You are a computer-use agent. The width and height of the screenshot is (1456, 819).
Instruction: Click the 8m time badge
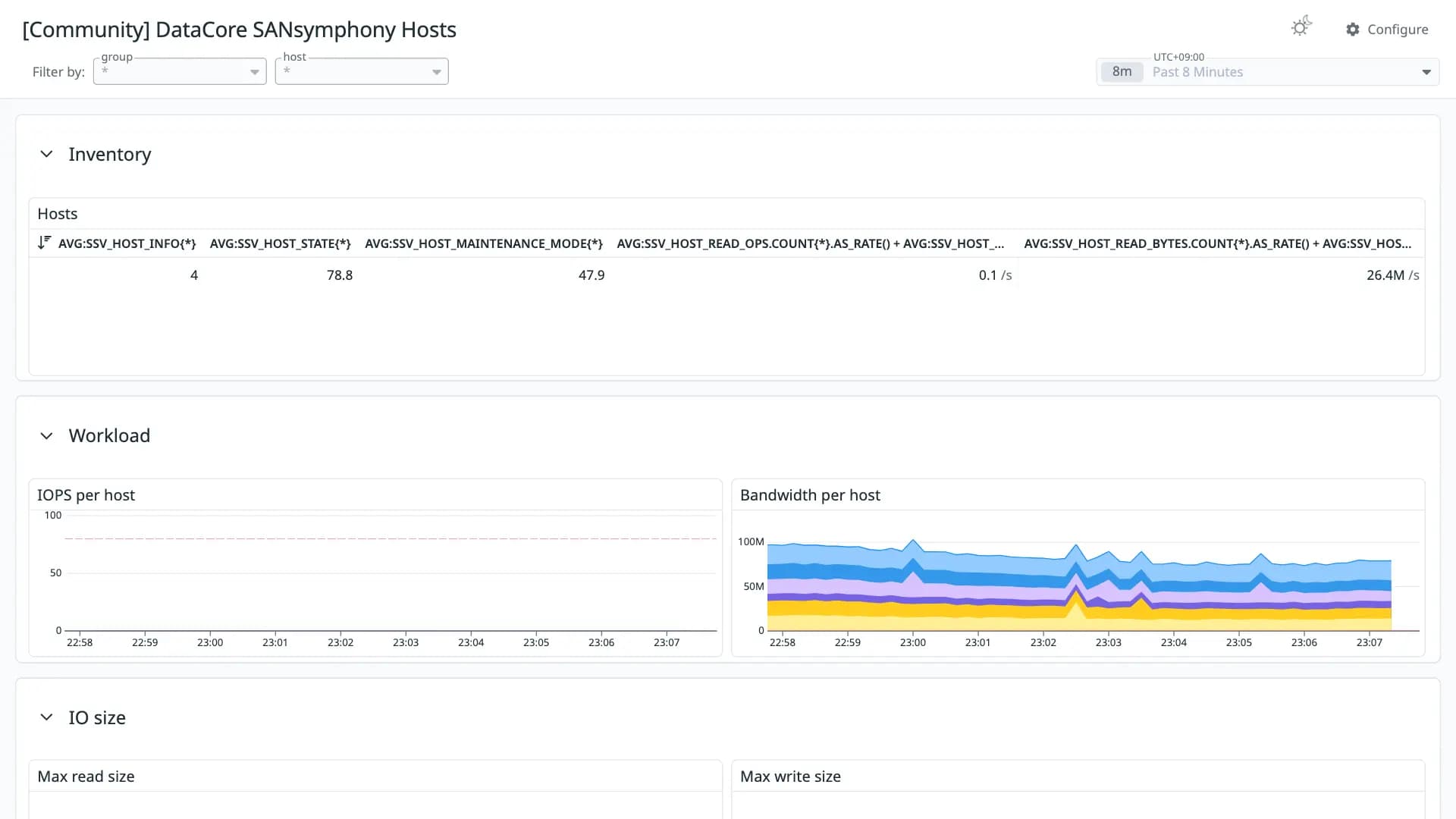1122,72
